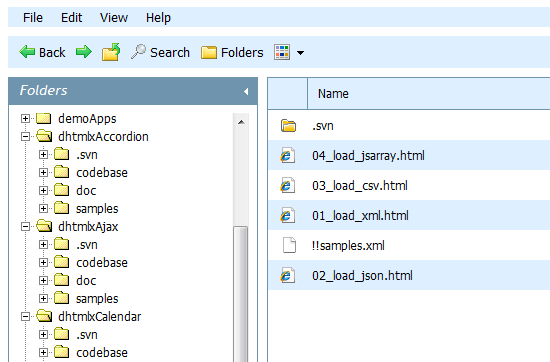550x362 pixels.
Task: Select codebase label under dhtmlxAccordion
Action: pyautogui.click(x=102, y=173)
